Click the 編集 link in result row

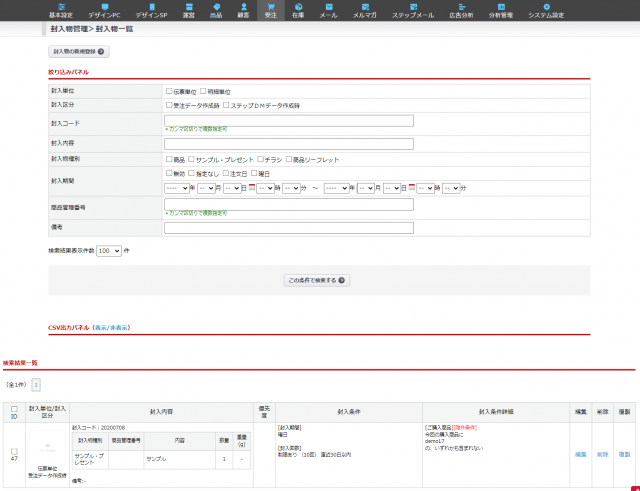click(581, 454)
